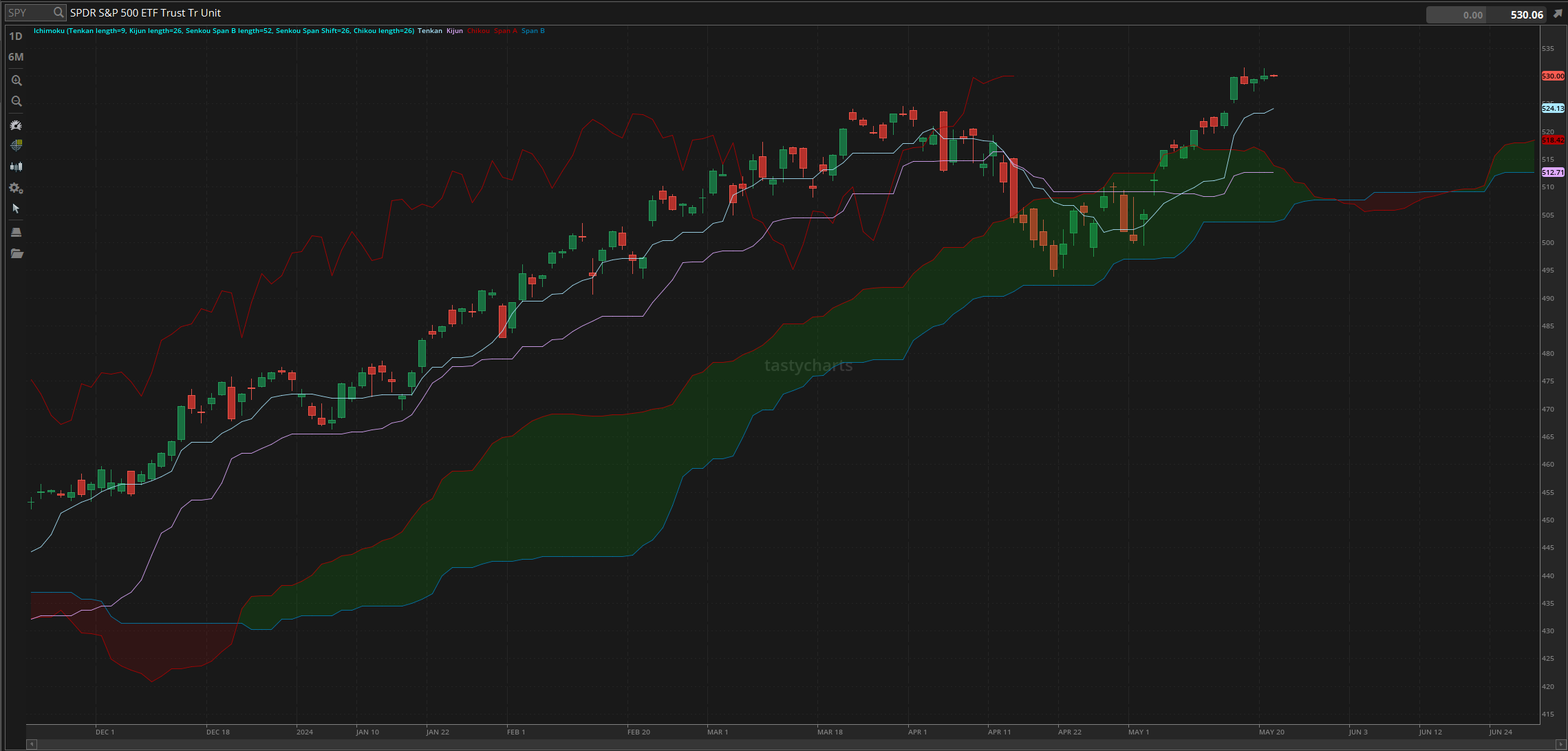Open the gauge speedometer tool
The height and width of the screenshot is (751, 1568).
pyautogui.click(x=17, y=125)
